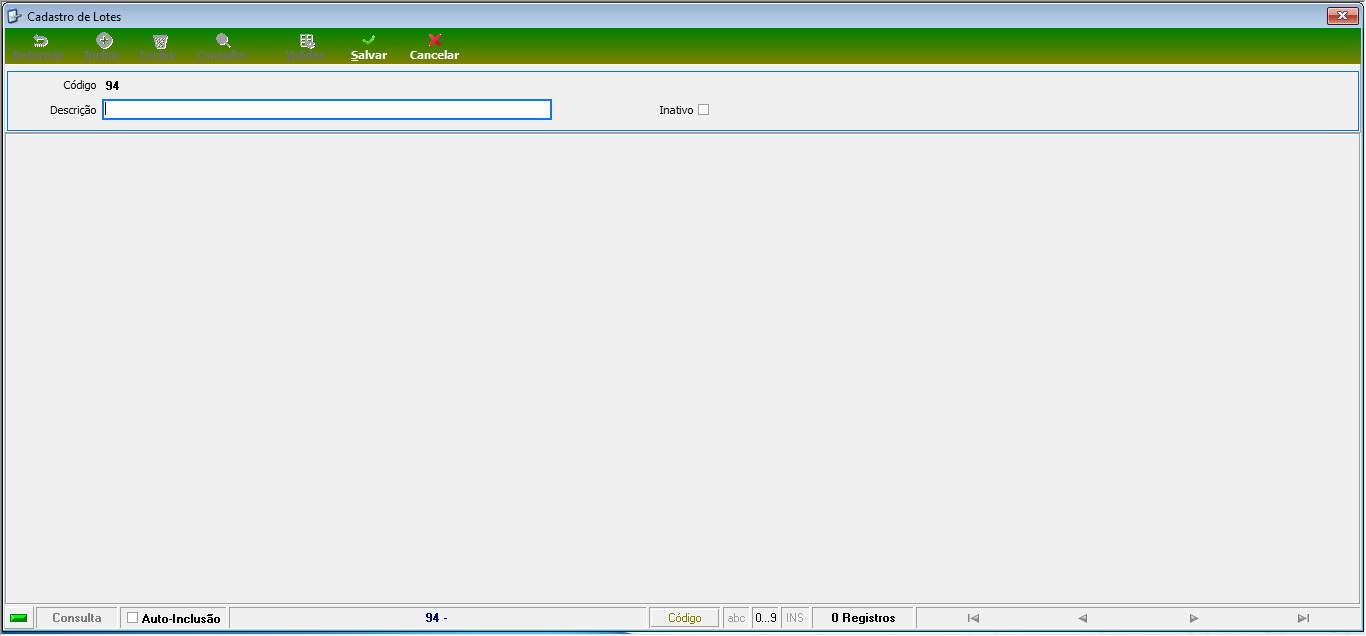
Task: Click the Salvar checkmark toolbar button
Action: coord(368,47)
